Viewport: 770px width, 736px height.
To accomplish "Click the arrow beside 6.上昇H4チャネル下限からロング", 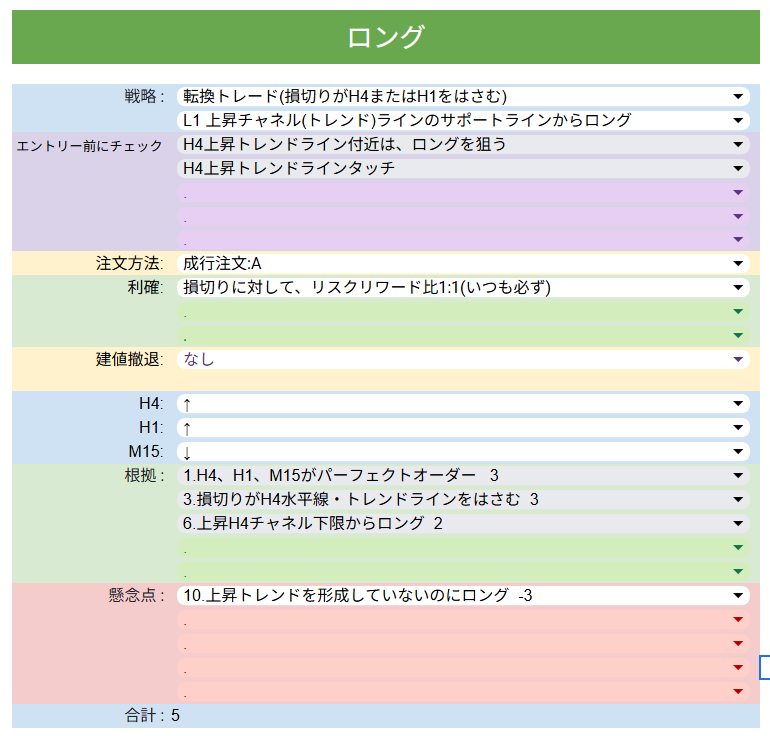I will point(738,524).
